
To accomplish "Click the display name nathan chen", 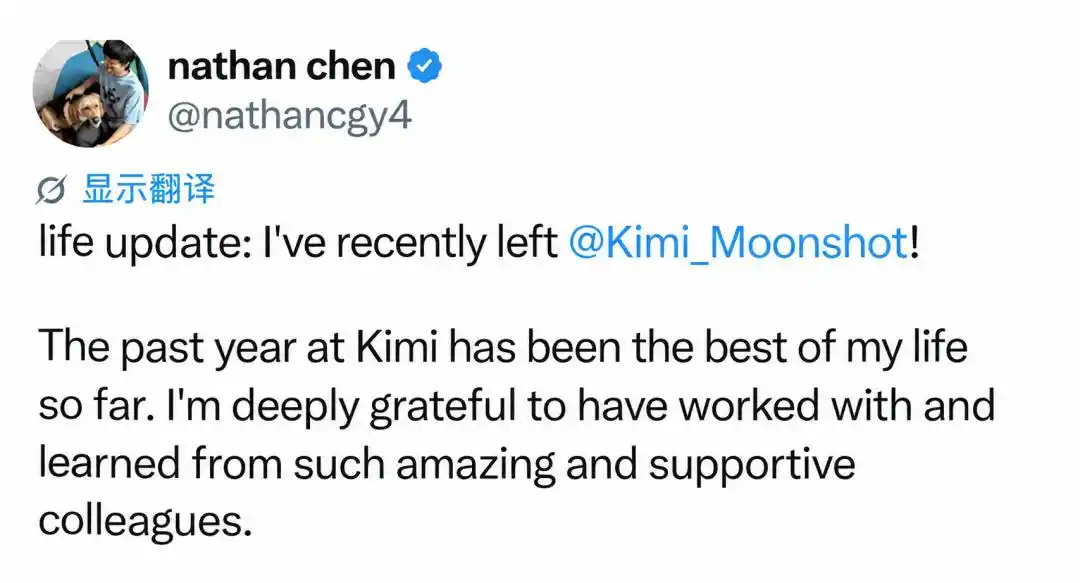I will pos(282,67).
